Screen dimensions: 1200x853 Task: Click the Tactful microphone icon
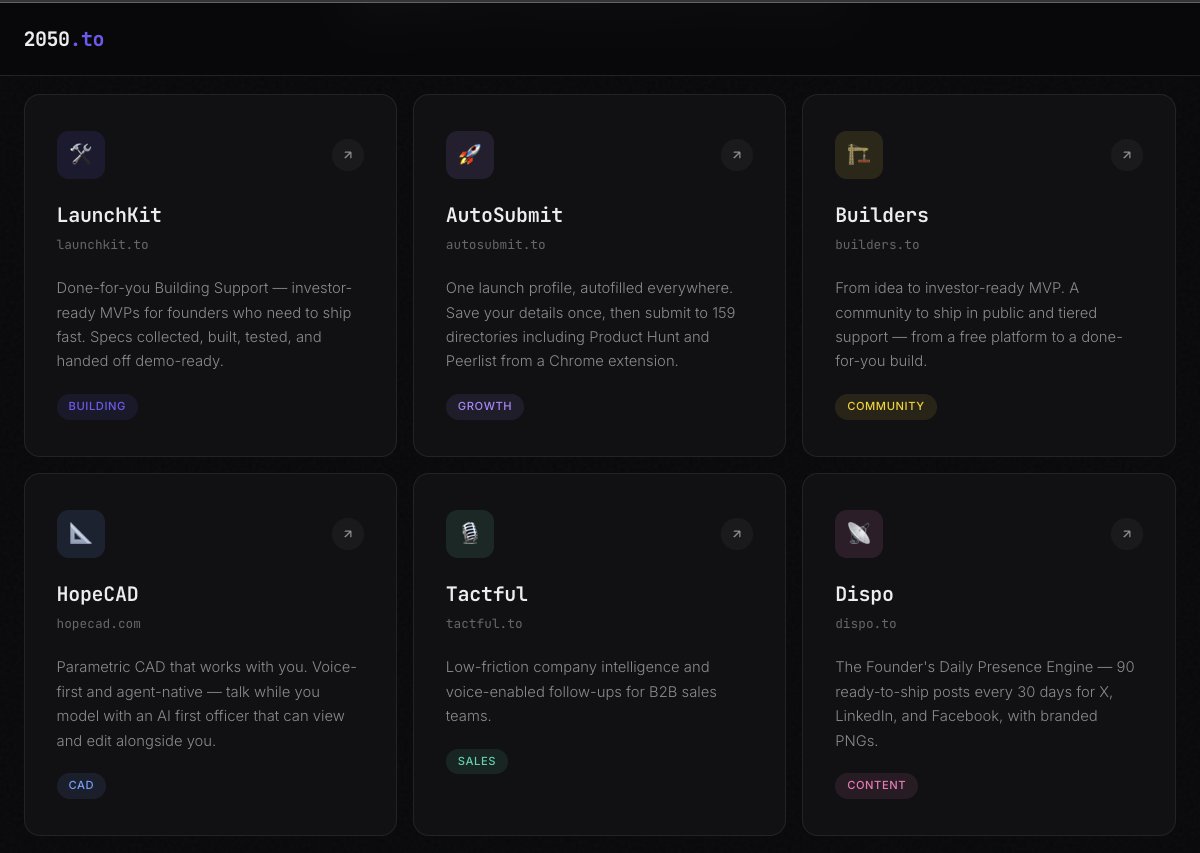point(470,534)
